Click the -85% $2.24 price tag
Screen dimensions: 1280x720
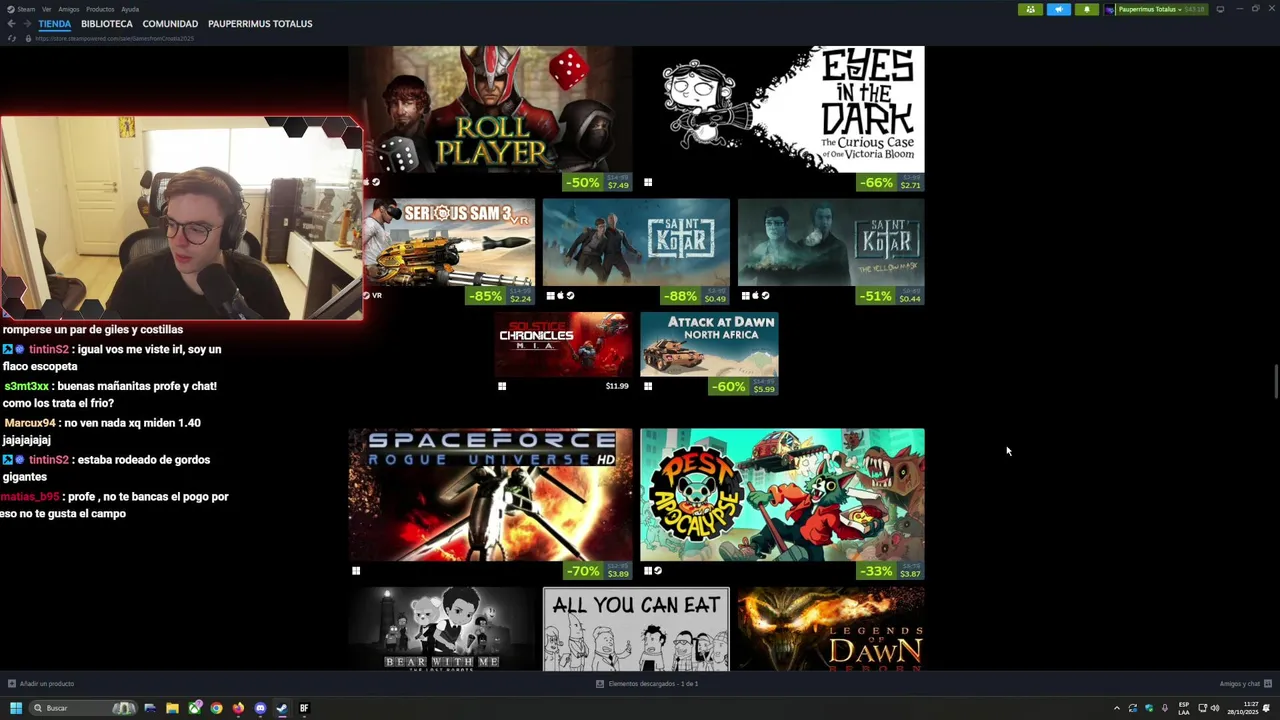tap(501, 296)
